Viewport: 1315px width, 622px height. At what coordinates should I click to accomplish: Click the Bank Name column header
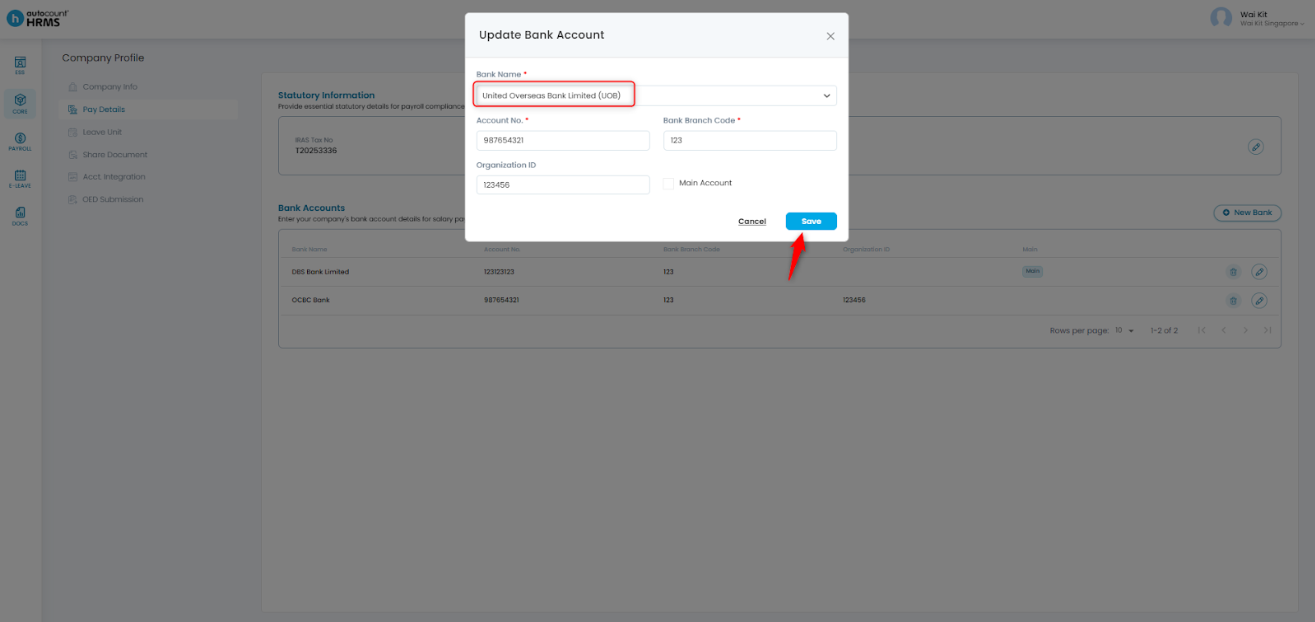tap(309, 249)
